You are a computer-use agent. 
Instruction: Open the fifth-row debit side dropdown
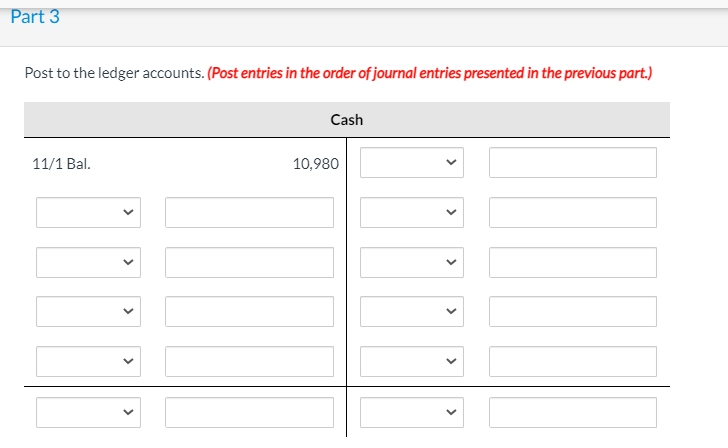tap(88, 361)
